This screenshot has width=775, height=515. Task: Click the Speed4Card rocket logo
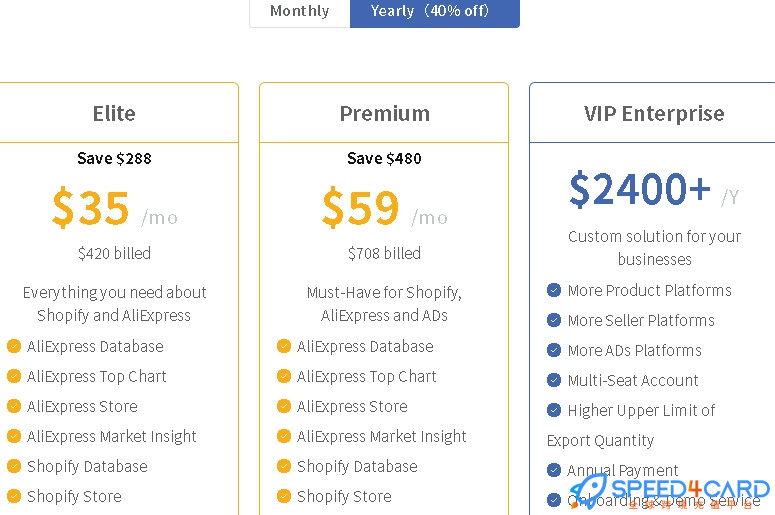tap(589, 490)
